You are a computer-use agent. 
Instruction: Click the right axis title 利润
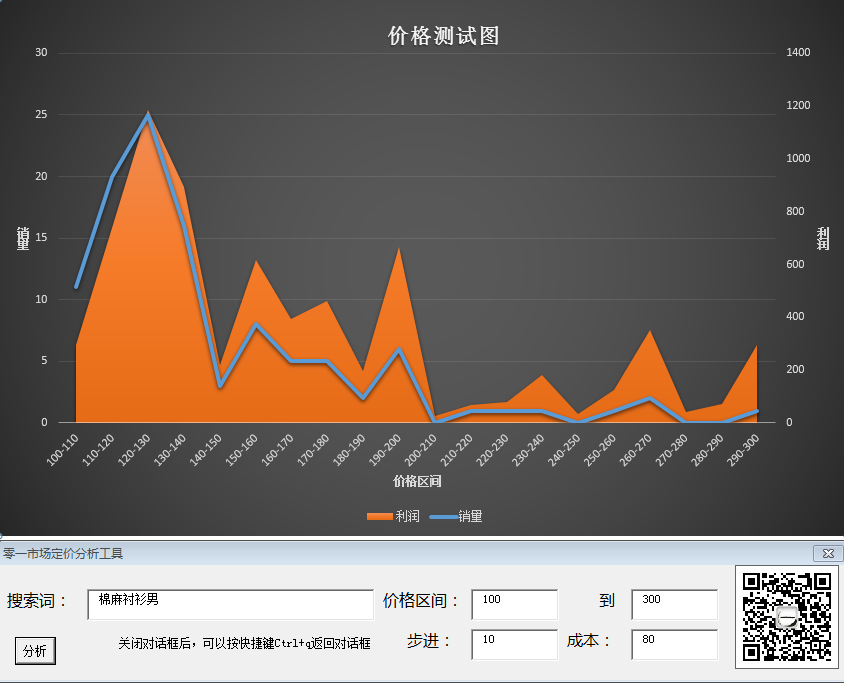pos(823,238)
